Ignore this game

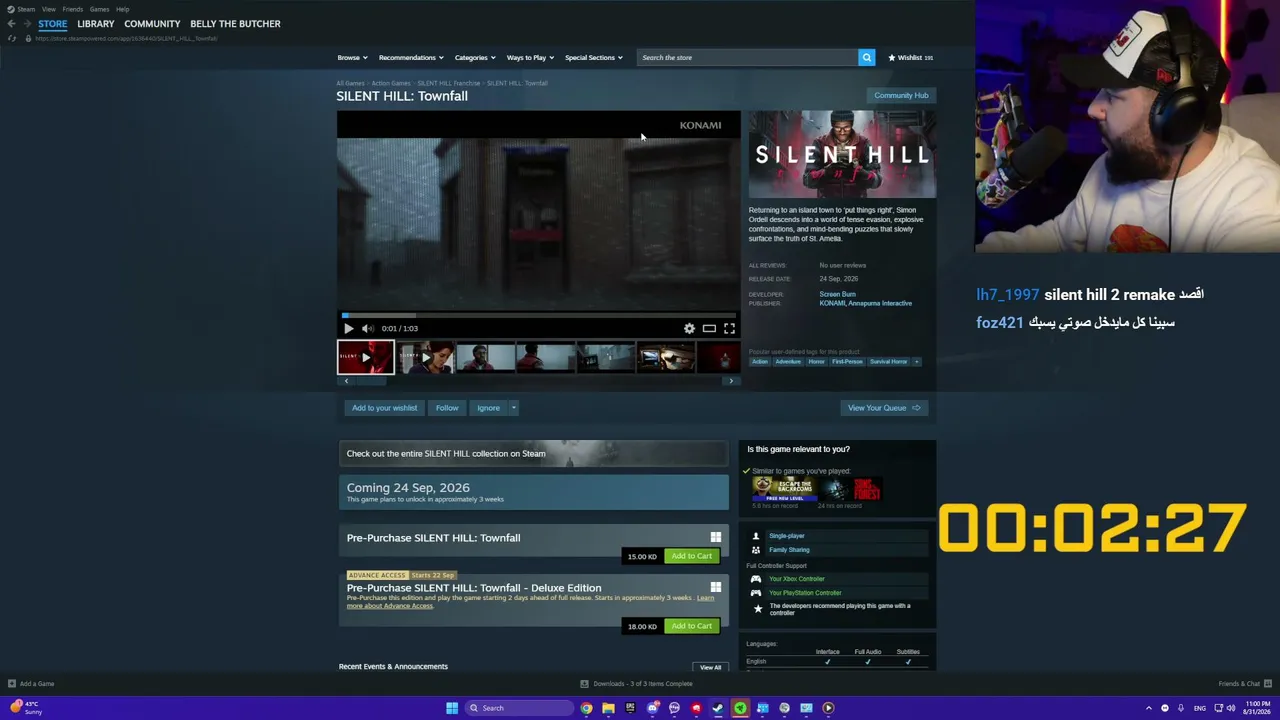click(488, 408)
